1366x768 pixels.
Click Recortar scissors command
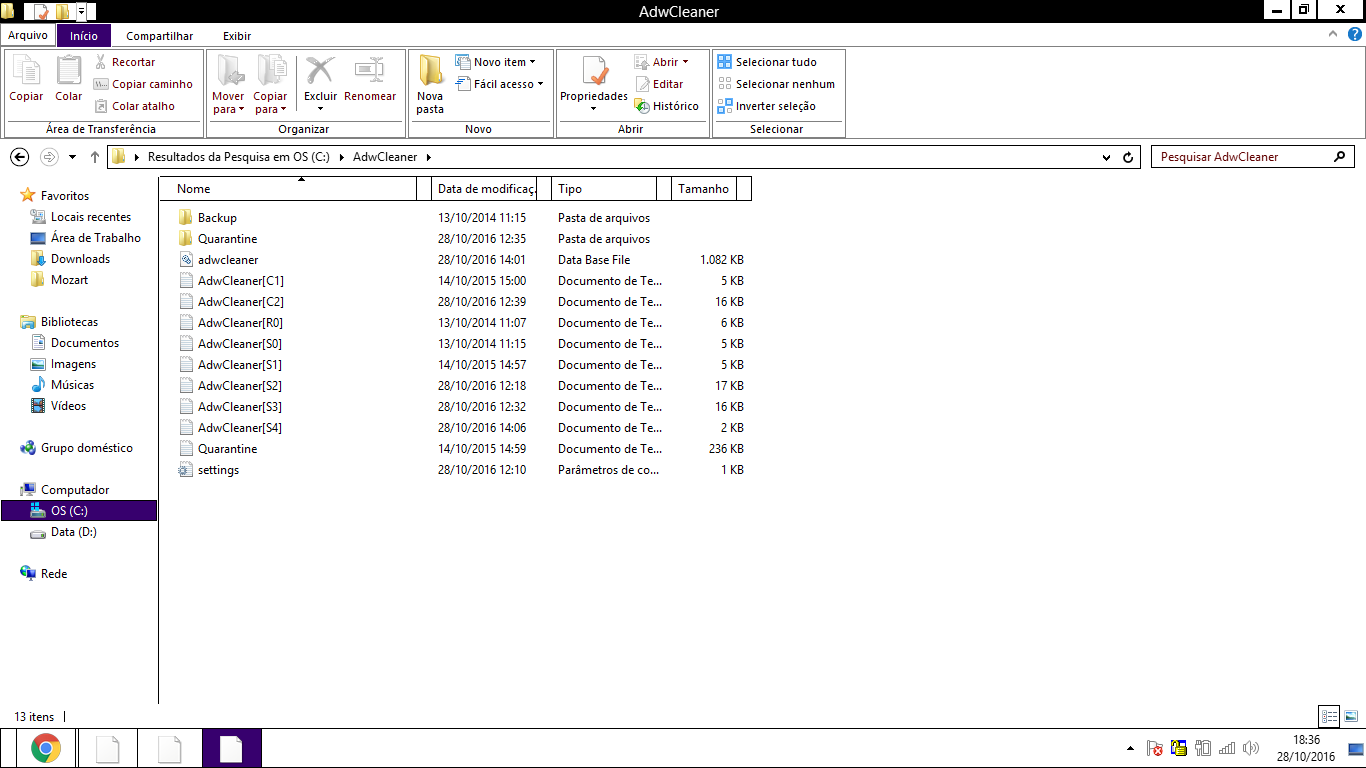125,62
